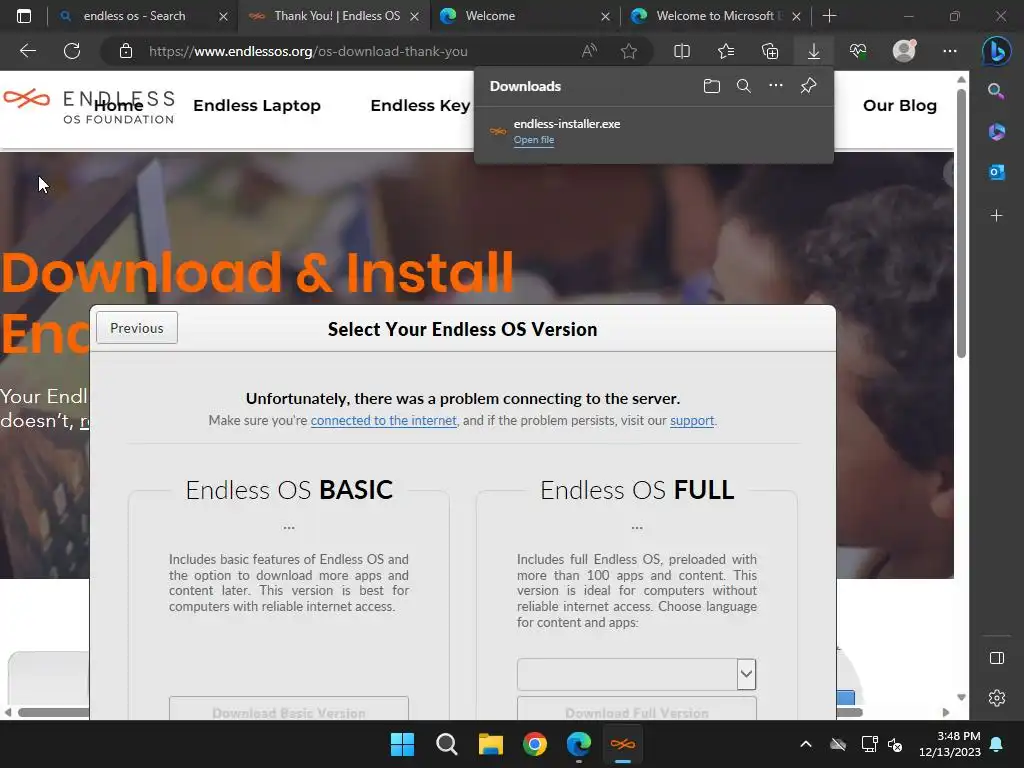This screenshot has width=1024, height=768.
Task: Click Download Basic Version button
Action: tap(289, 711)
